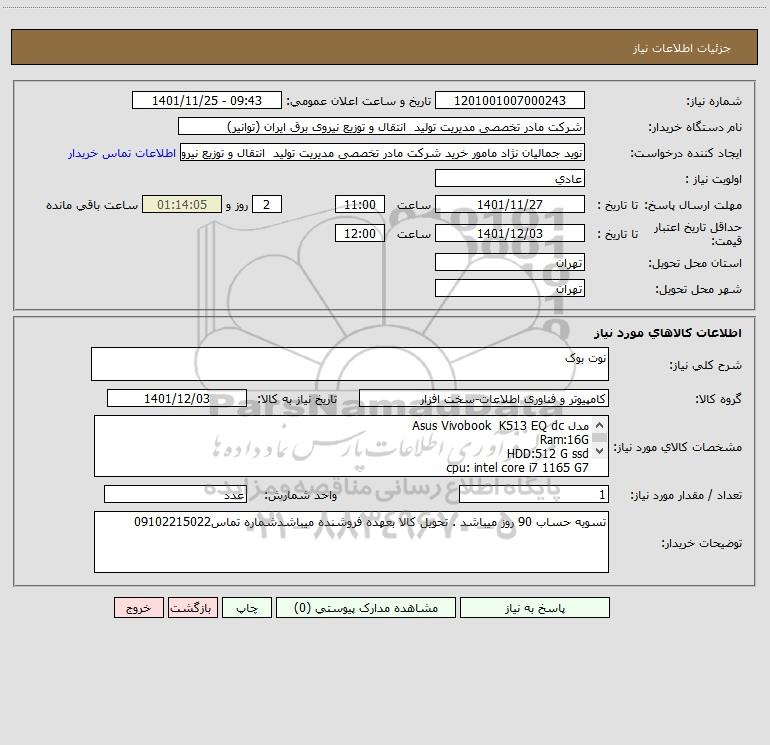Open اطلاعات تماس خریدار link
The height and width of the screenshot is (745, 770).
pyautogui.click(x=122, y=153)
